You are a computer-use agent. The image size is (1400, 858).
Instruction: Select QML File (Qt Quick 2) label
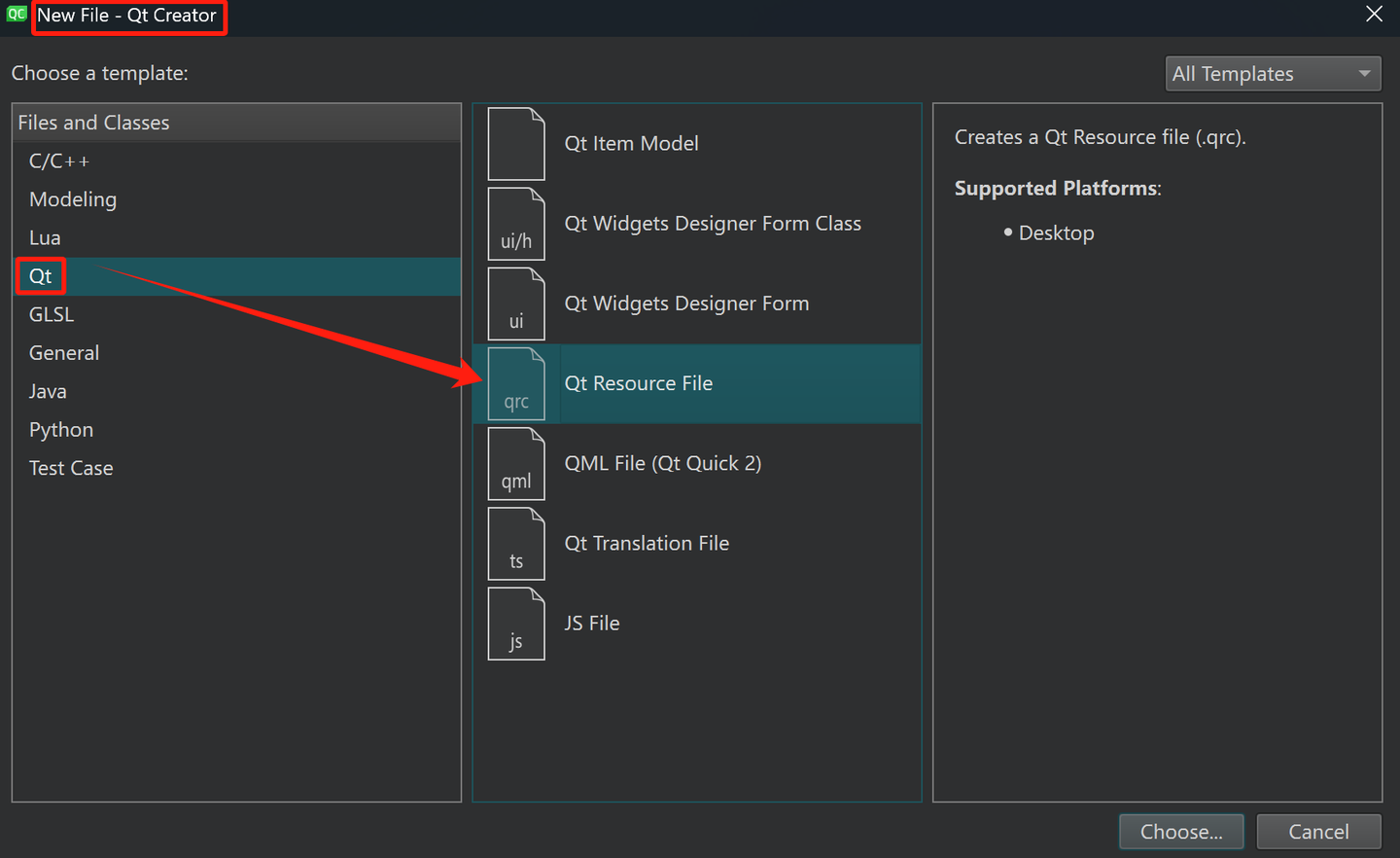click(663, 464)
